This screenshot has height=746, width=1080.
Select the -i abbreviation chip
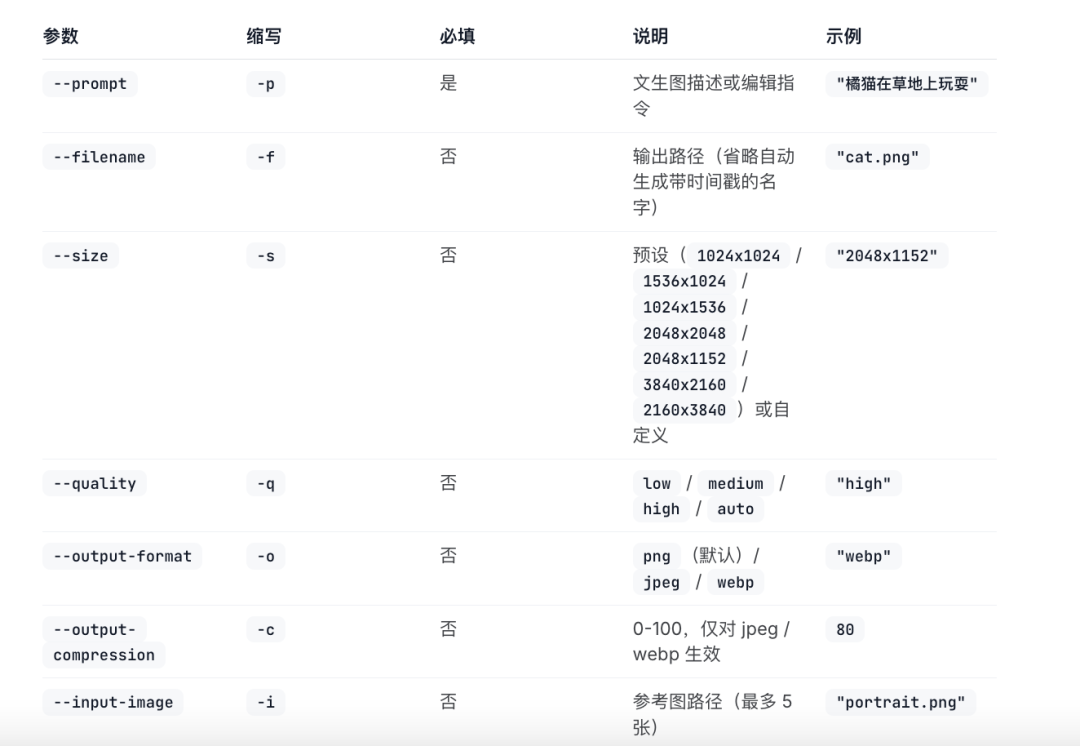coord(265,703)
